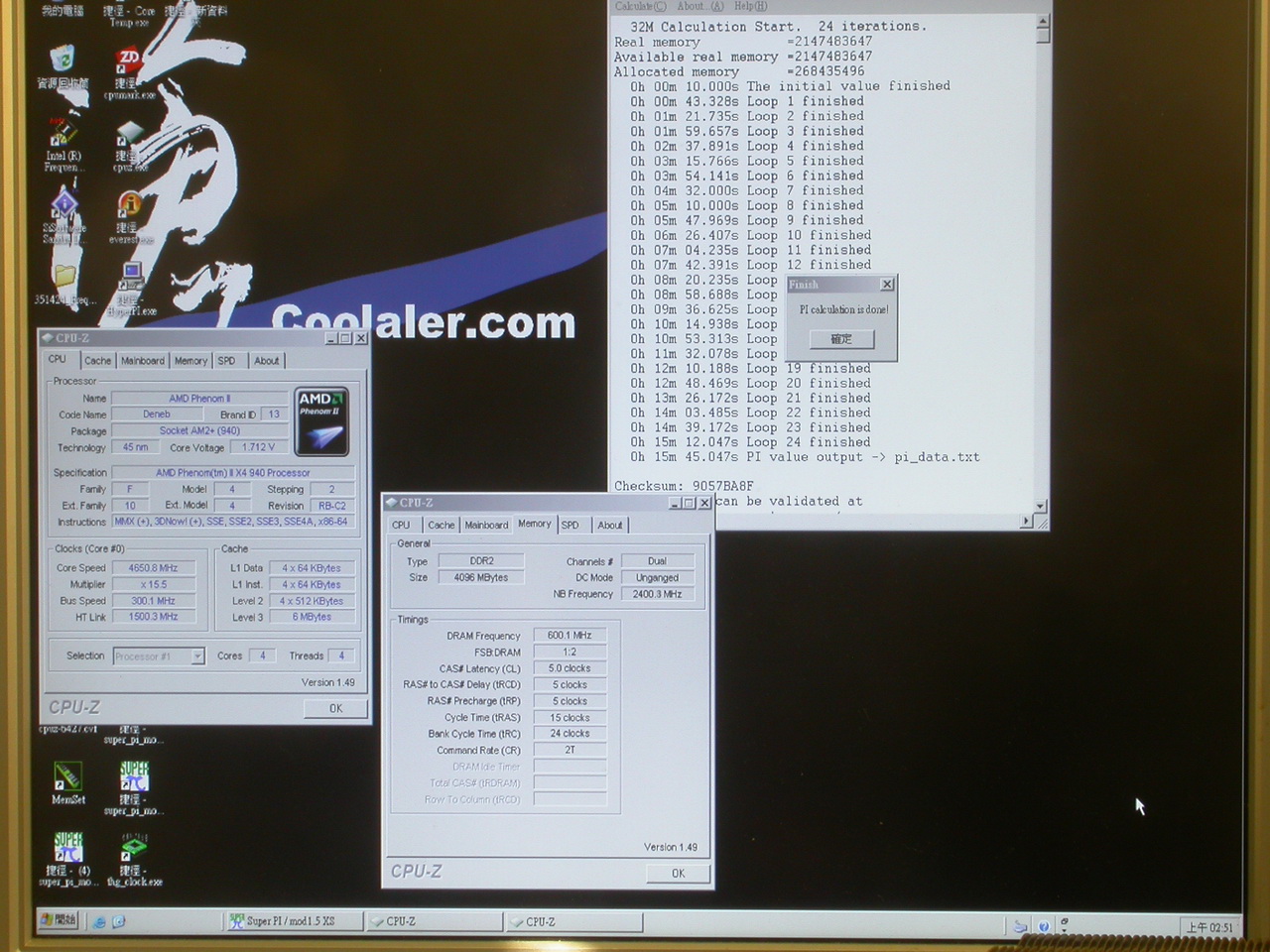Viewport: 1270px width, 952px height.
Task: Open the Help menu in Super PI
Action: point(751,6)
